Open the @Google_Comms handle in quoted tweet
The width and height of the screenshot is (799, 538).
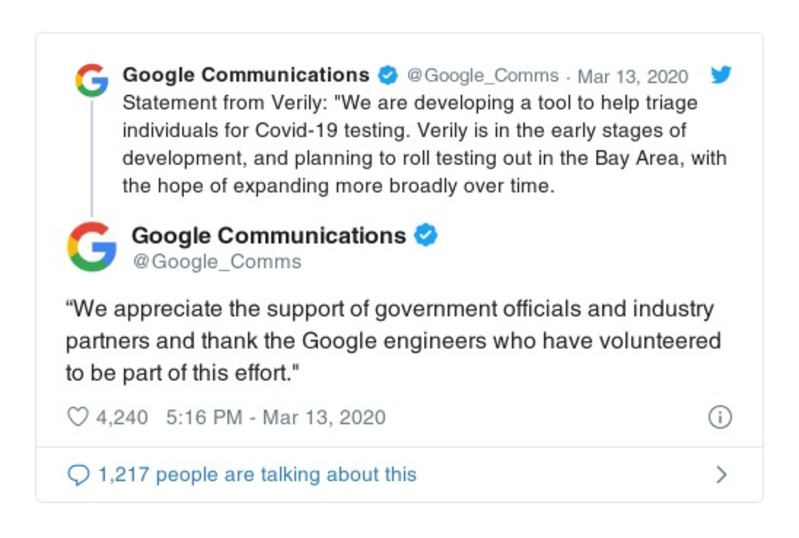click(482, 76)
